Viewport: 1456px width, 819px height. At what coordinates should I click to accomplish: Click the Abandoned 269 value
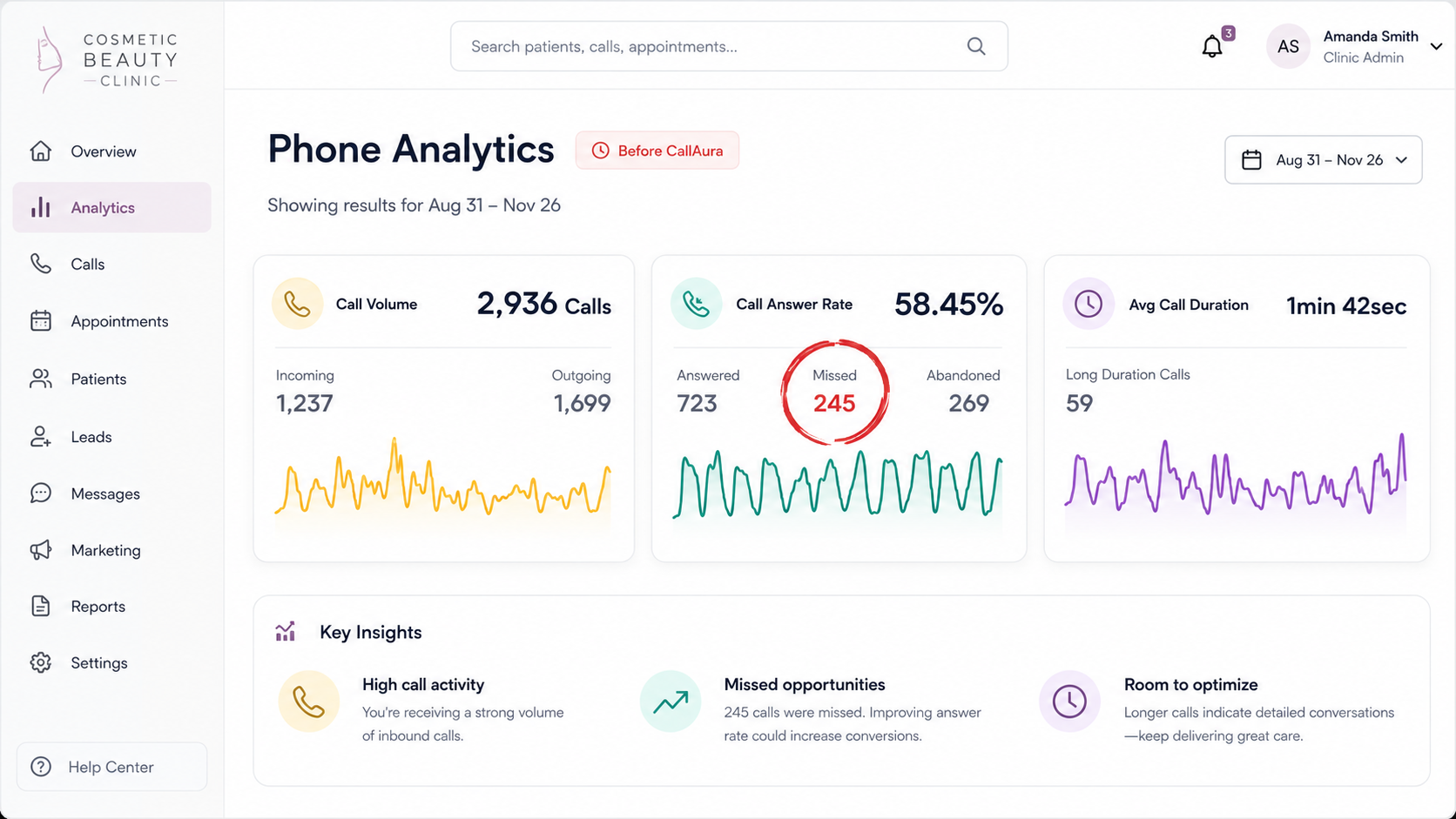pyautogui.click(x=968, y=403)
